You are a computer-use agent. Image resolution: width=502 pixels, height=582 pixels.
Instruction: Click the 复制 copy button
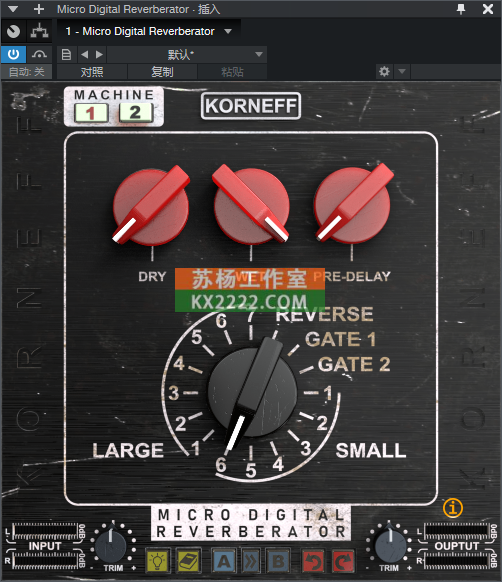[162, 72]
